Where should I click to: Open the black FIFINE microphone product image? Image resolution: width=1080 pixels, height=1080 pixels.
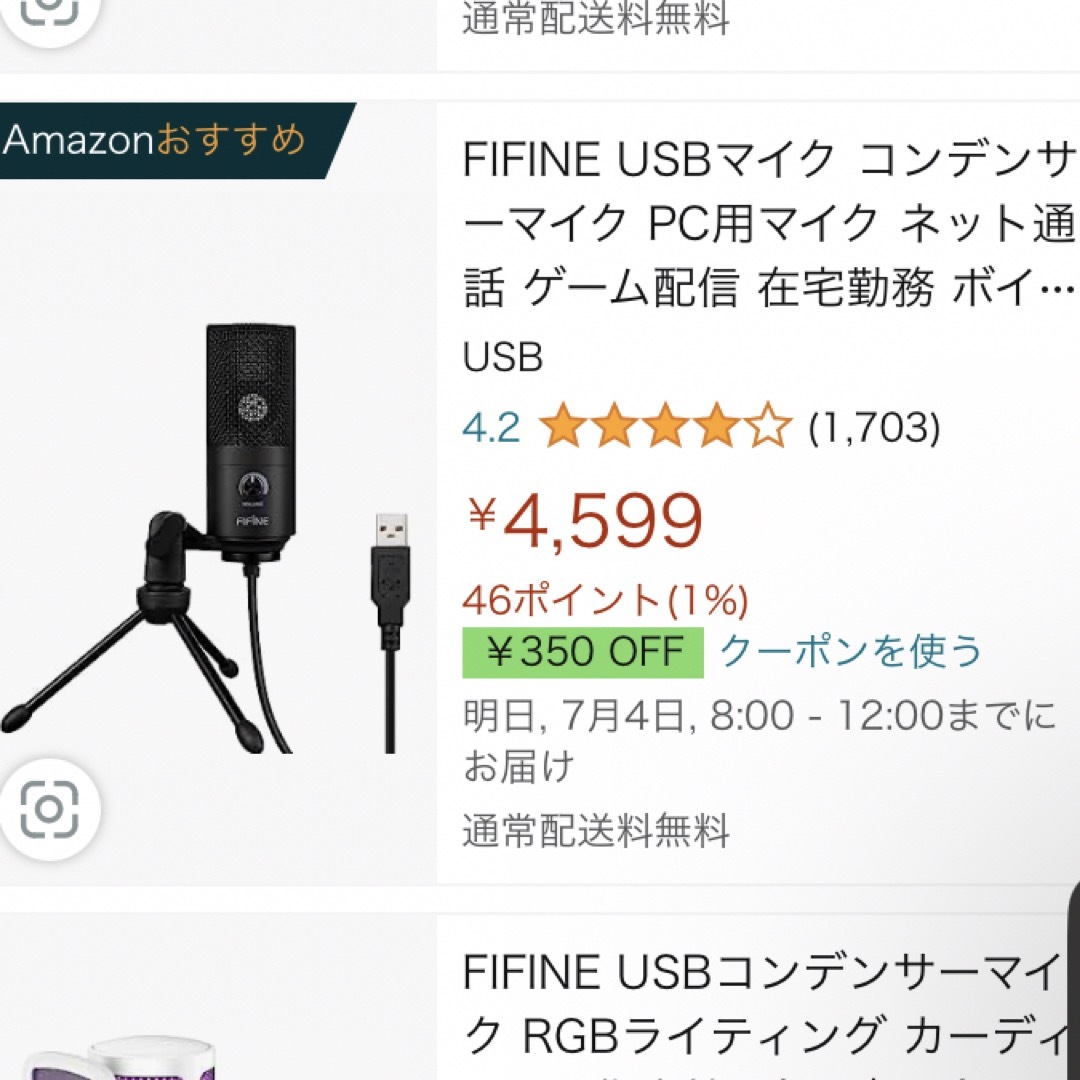pyautogui.click(x=207, y=537)
